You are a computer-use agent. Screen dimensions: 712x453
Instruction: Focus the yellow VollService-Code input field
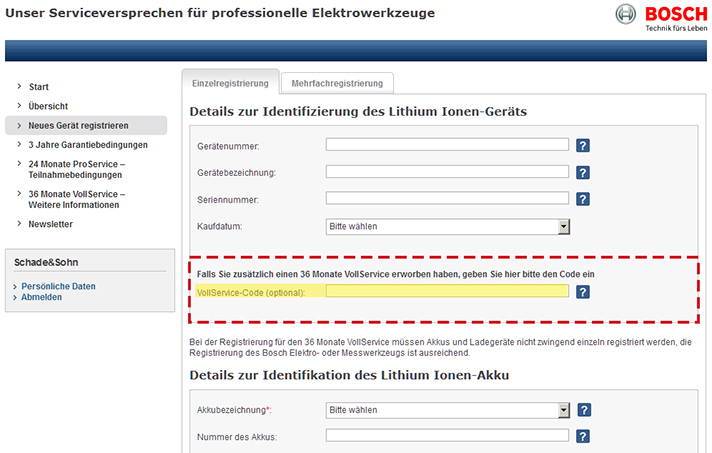[447, 292]
